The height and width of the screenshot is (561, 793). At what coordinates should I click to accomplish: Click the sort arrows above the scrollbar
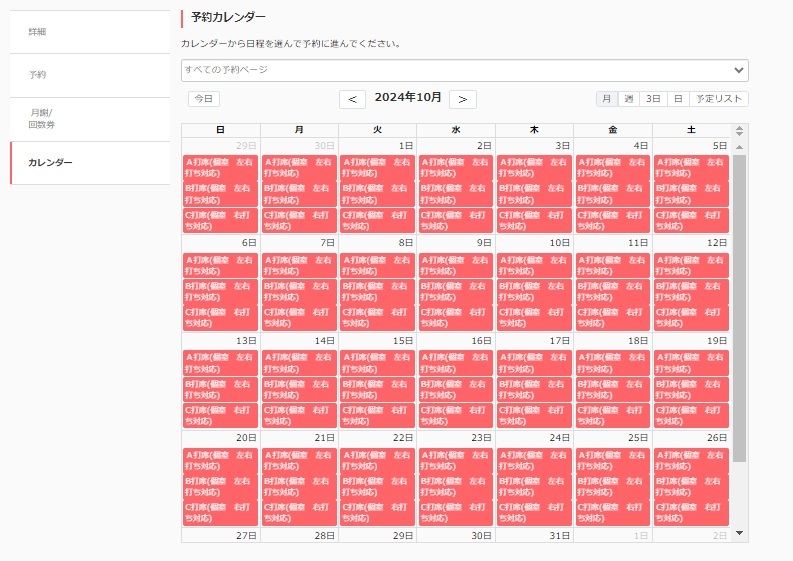point(740,130)
